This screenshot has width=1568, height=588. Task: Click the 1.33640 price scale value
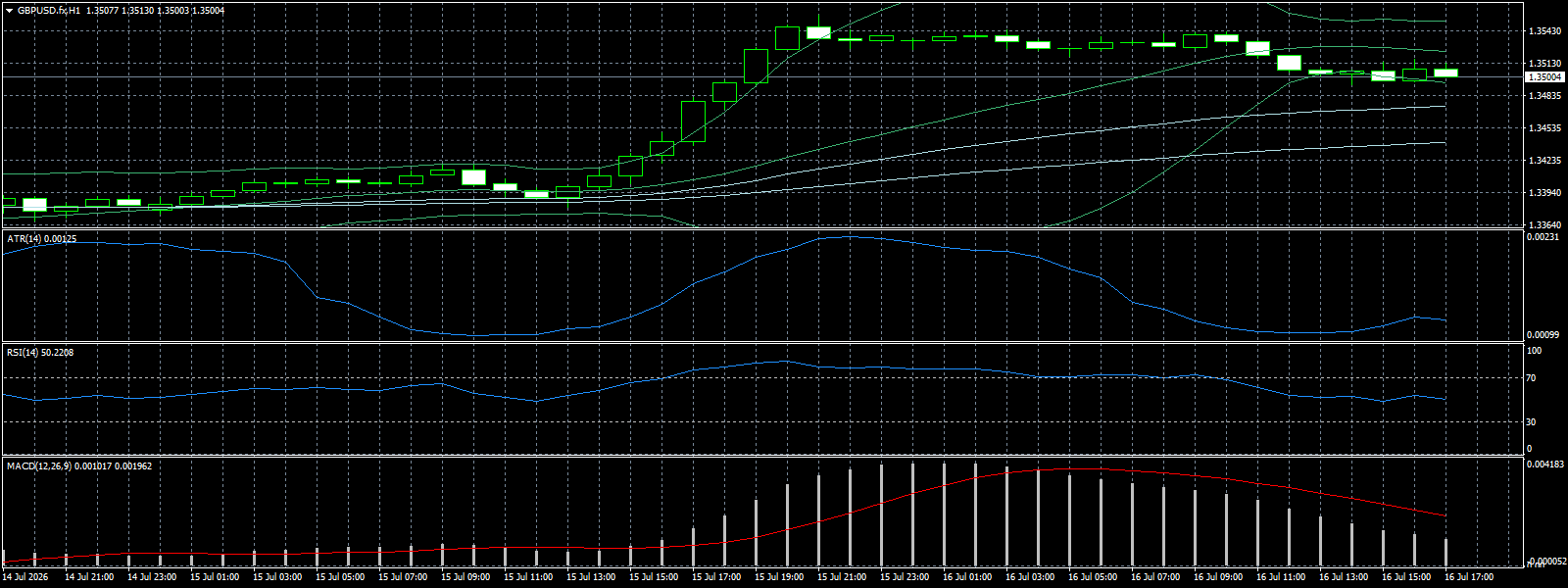(x=1544, y=225)
